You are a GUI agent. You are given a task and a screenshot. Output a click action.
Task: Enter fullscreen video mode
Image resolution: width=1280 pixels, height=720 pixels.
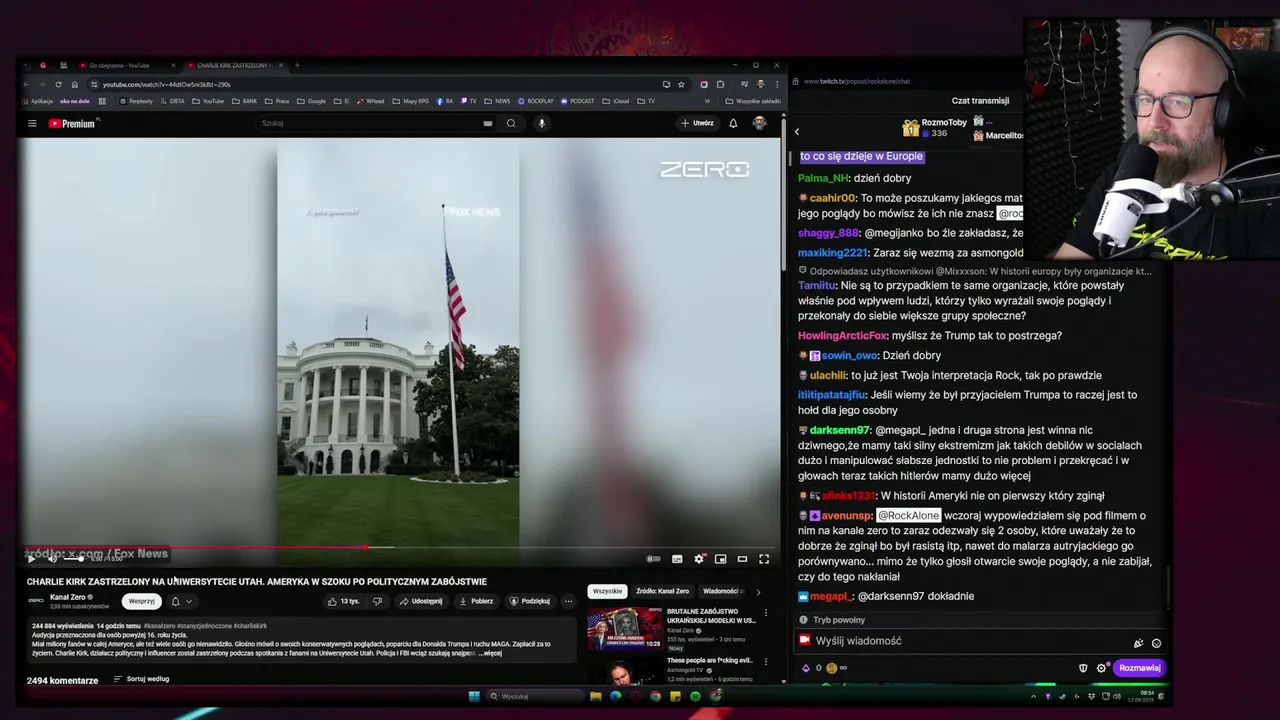tap(764, 559)
